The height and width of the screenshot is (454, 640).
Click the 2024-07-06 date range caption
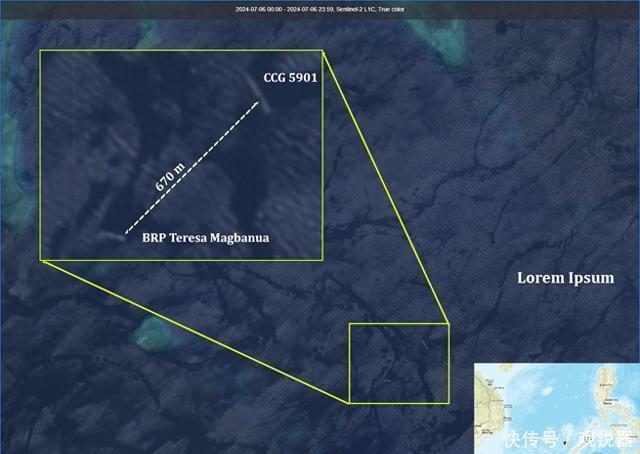click(x=285, y=9)
